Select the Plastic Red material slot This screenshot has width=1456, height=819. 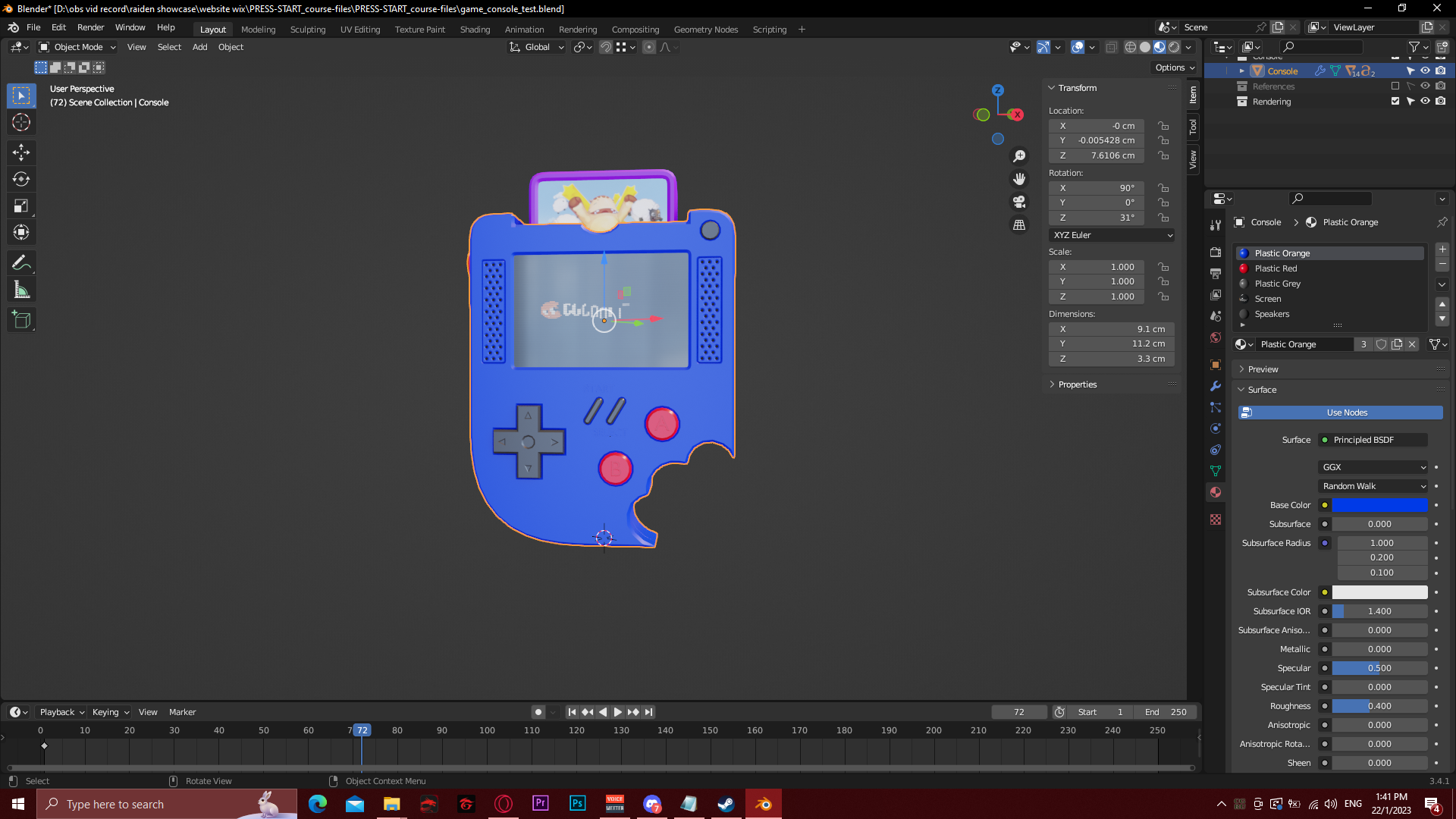[x=1276, y=268]
